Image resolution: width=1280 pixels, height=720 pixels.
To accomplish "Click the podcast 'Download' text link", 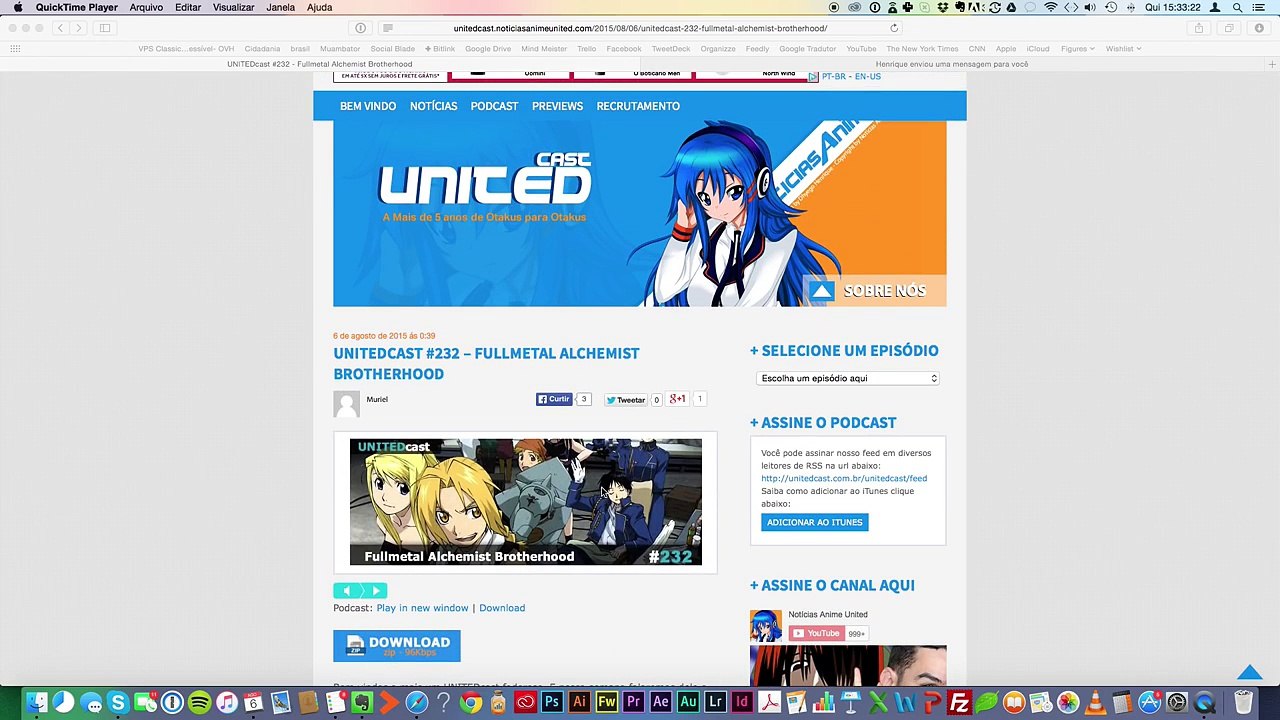I will (x=502, y=608).
